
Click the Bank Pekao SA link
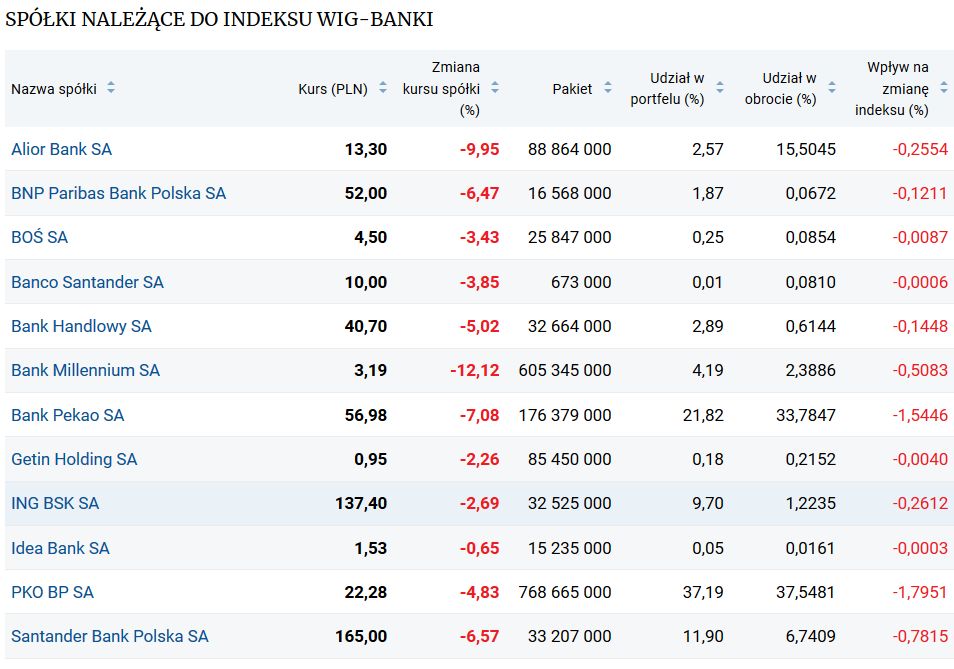(x=68, y=415)
